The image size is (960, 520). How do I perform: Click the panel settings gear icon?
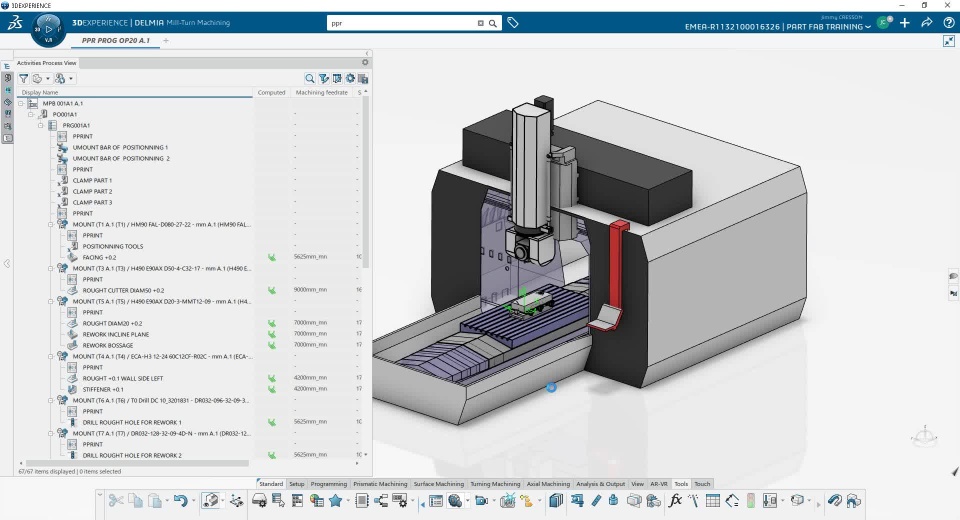(x=365, y=62)
